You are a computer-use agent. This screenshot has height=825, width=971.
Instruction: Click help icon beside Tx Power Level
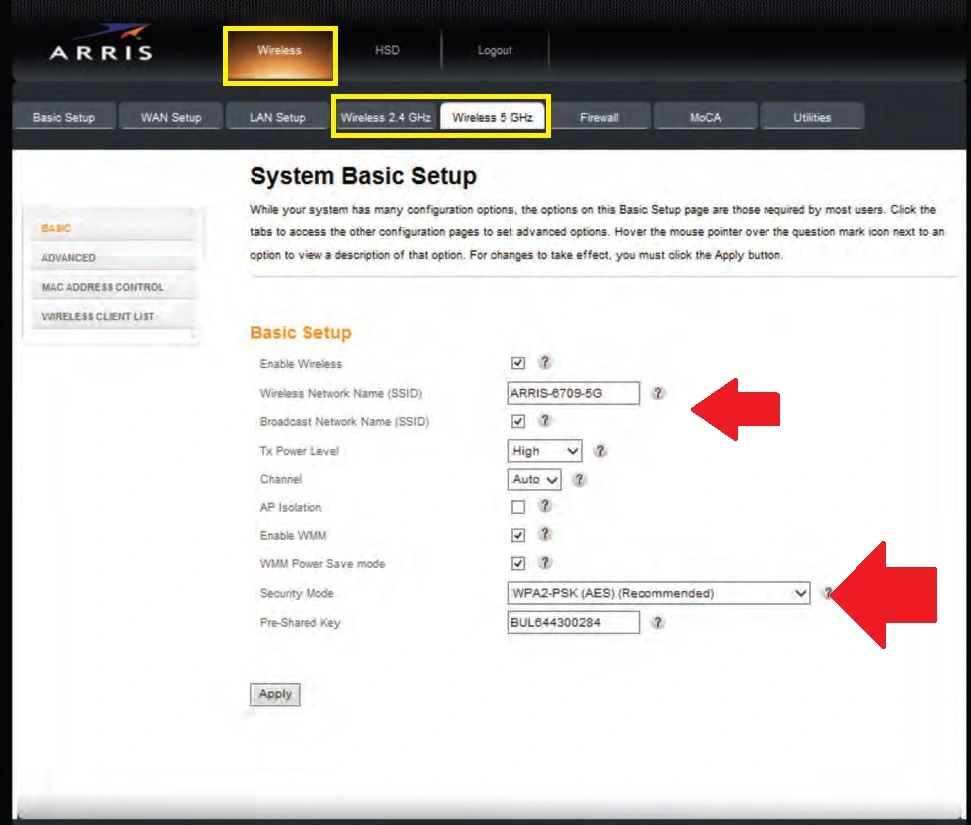(600, 451)
